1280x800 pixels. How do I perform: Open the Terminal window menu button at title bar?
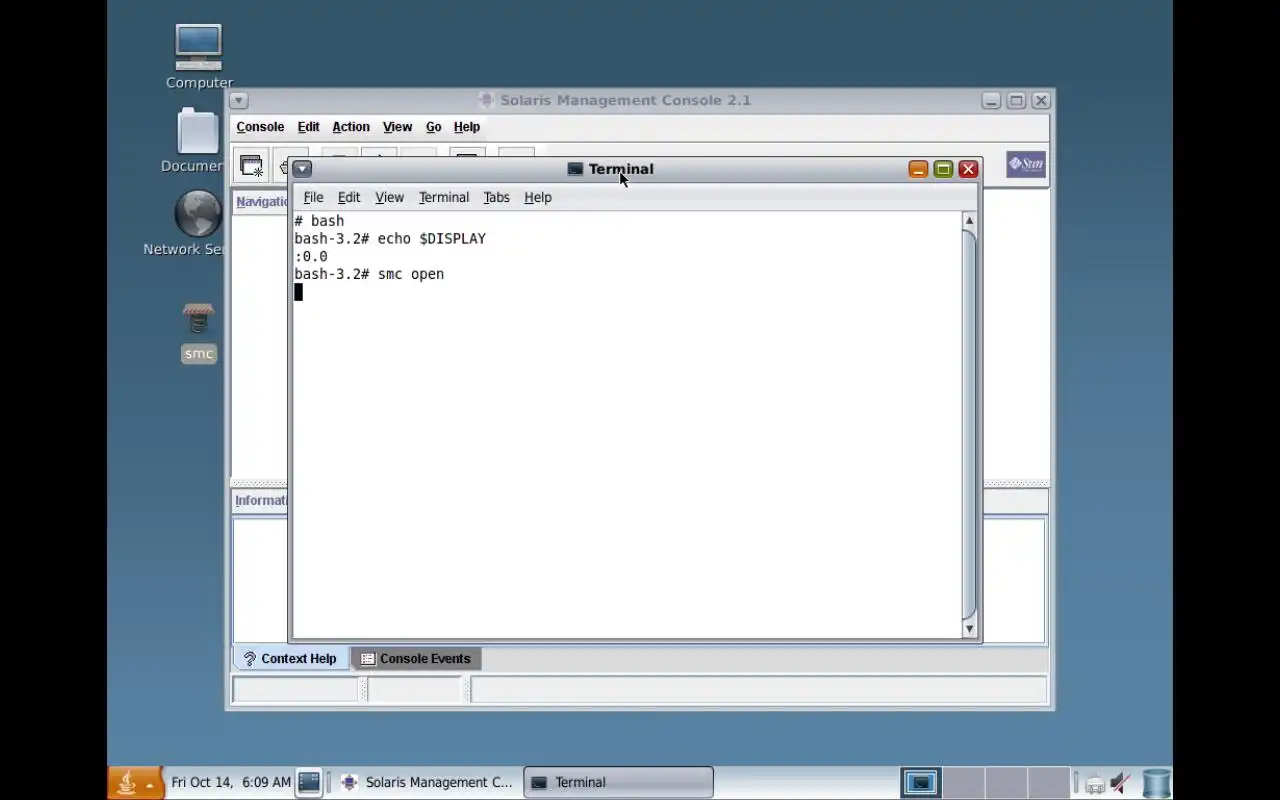point(302,169)
